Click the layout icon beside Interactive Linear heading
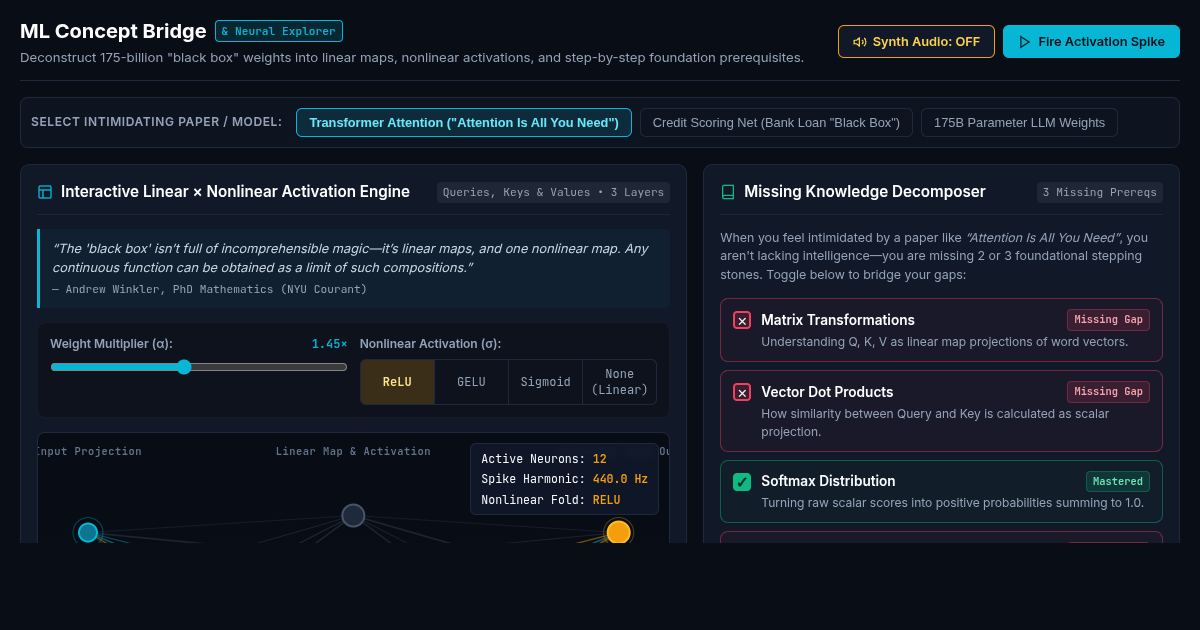This screenshot has height=630, width=1200. click(x=45, y=192)
